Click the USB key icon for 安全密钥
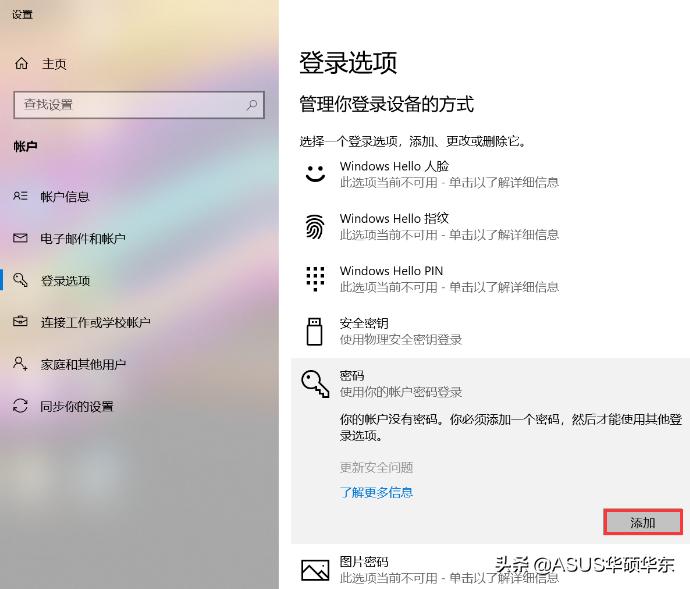The height and width of the screenshot is (589, 690). (314, 331)
